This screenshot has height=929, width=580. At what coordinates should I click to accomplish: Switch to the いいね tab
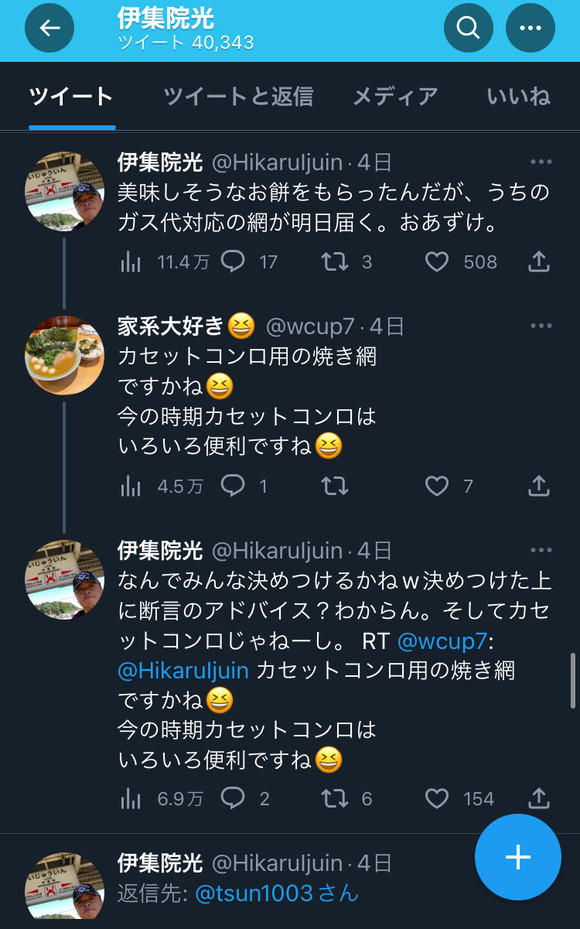tap(517, 98)
